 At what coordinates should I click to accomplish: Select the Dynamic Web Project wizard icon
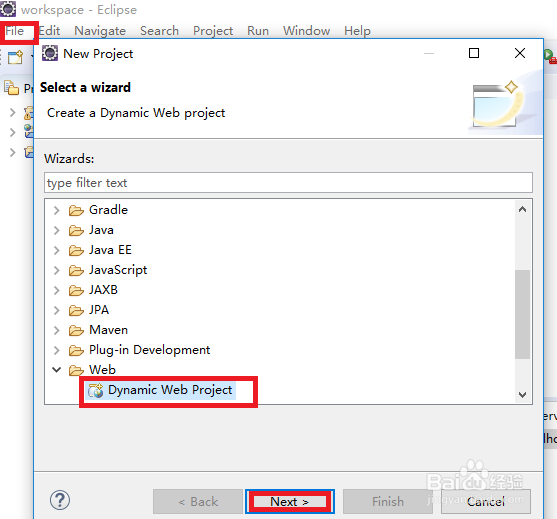96,390
